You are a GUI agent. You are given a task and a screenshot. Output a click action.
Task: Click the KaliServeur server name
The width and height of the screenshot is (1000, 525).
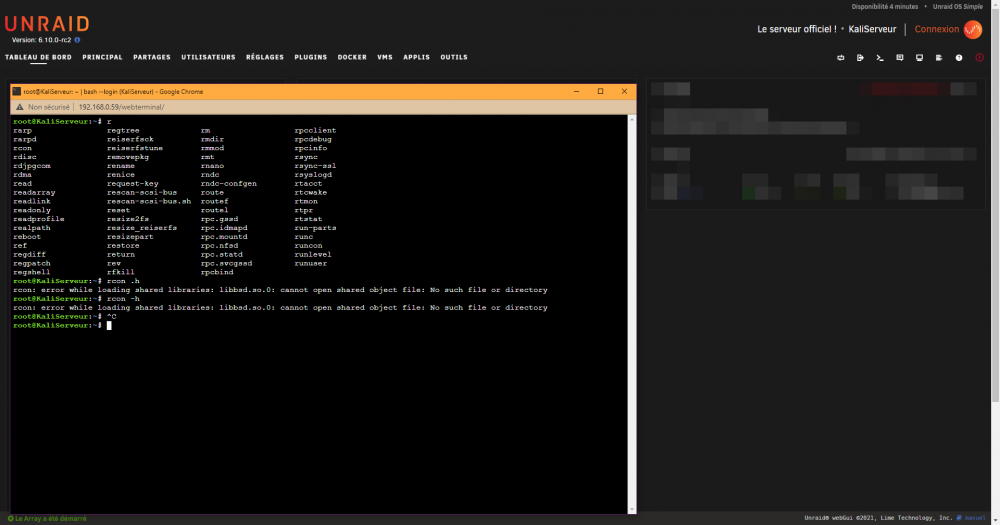coord(872,29)
